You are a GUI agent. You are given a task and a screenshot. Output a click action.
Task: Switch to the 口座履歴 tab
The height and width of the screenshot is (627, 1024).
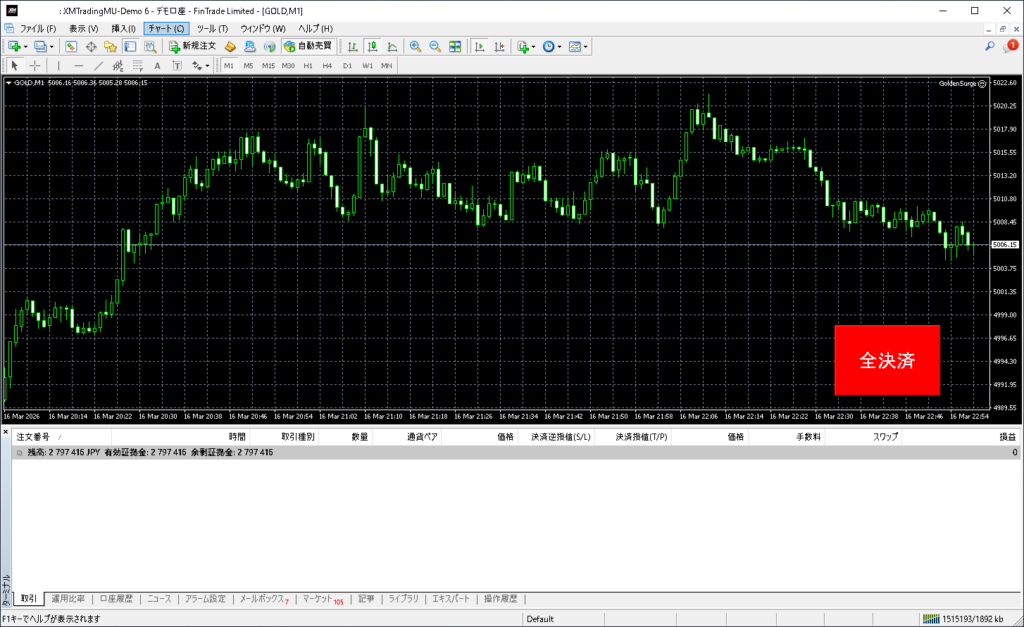click(x=116, y=599)
